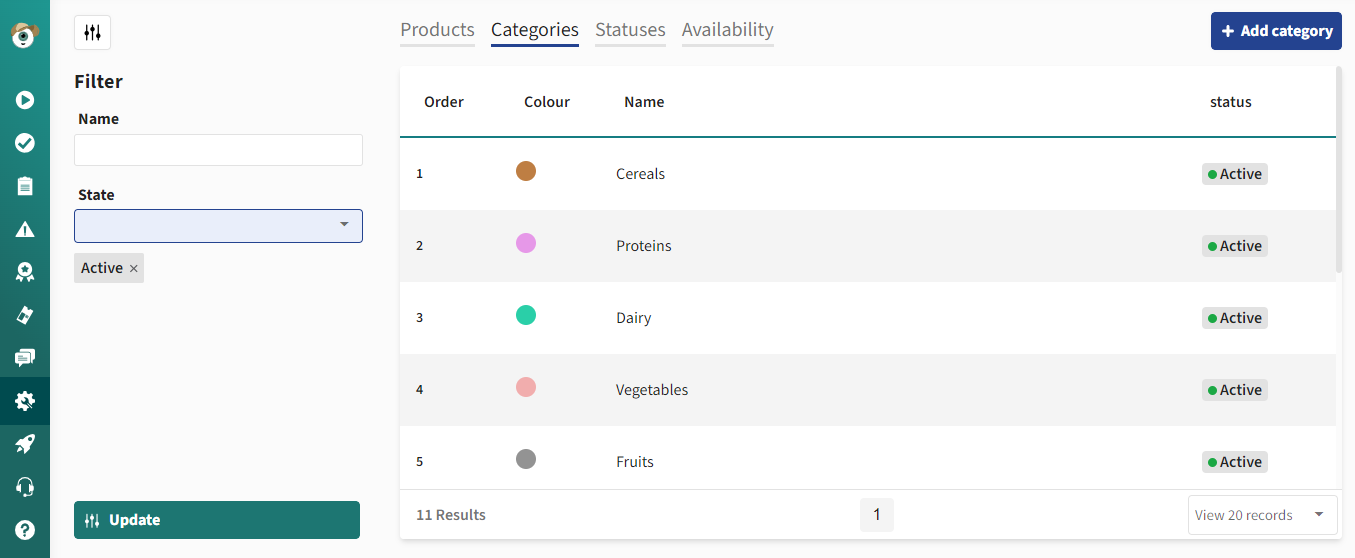Open the chat messages sidebar icon
This screenshot has height=558, width=1355.
click(x=25, y=358)
